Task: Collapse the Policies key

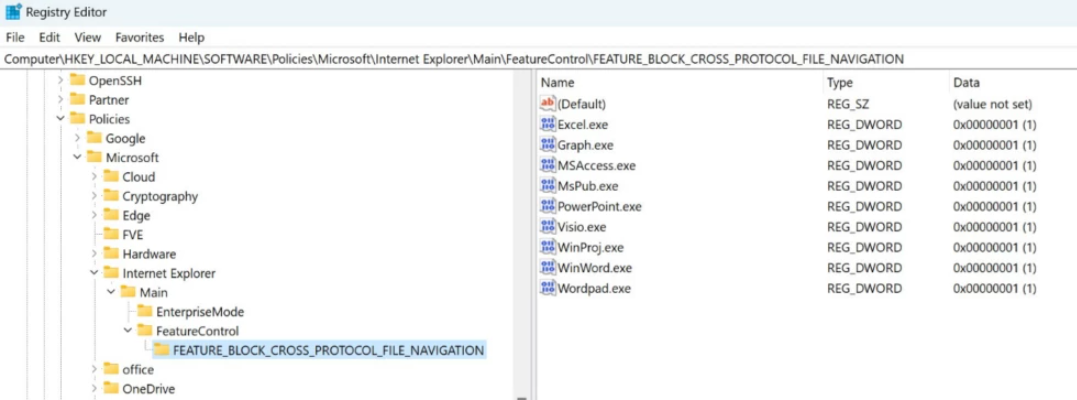Action: 61,119
